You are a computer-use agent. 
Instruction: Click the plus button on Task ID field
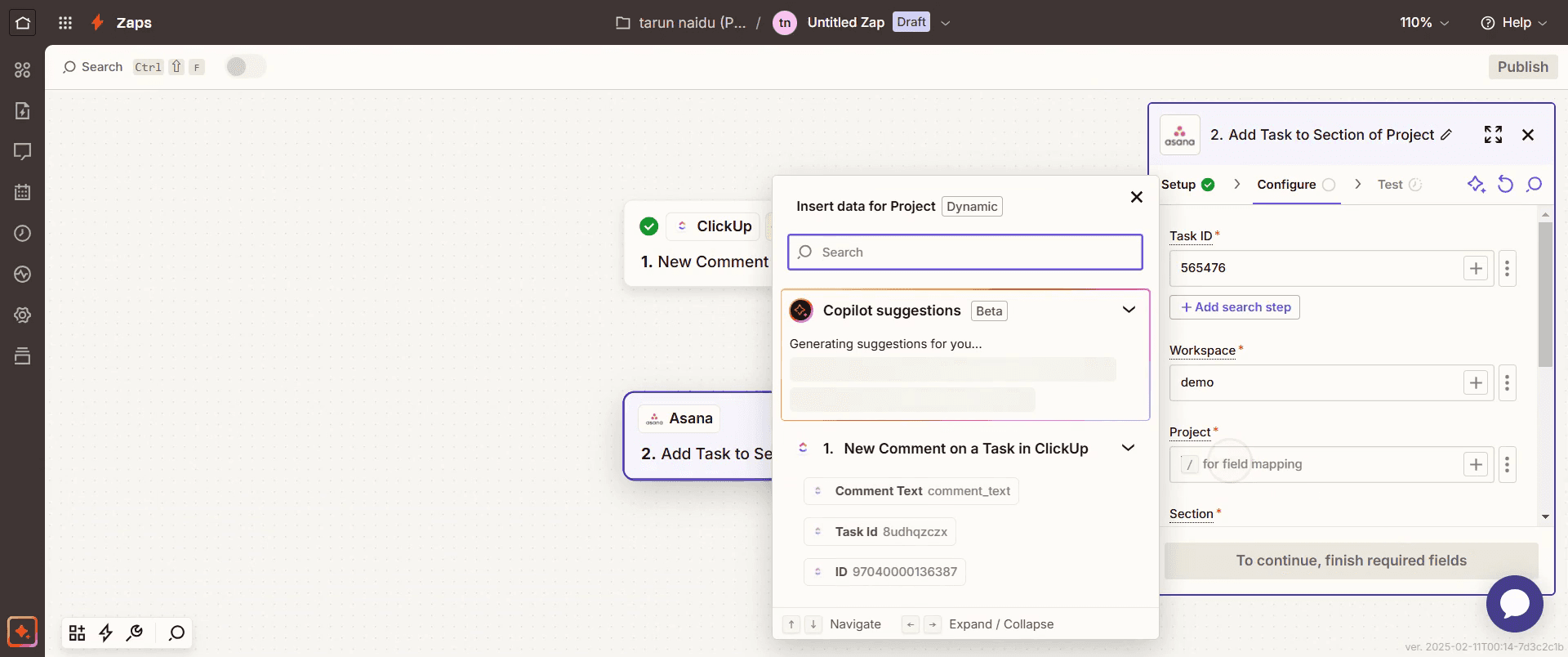1476,268
